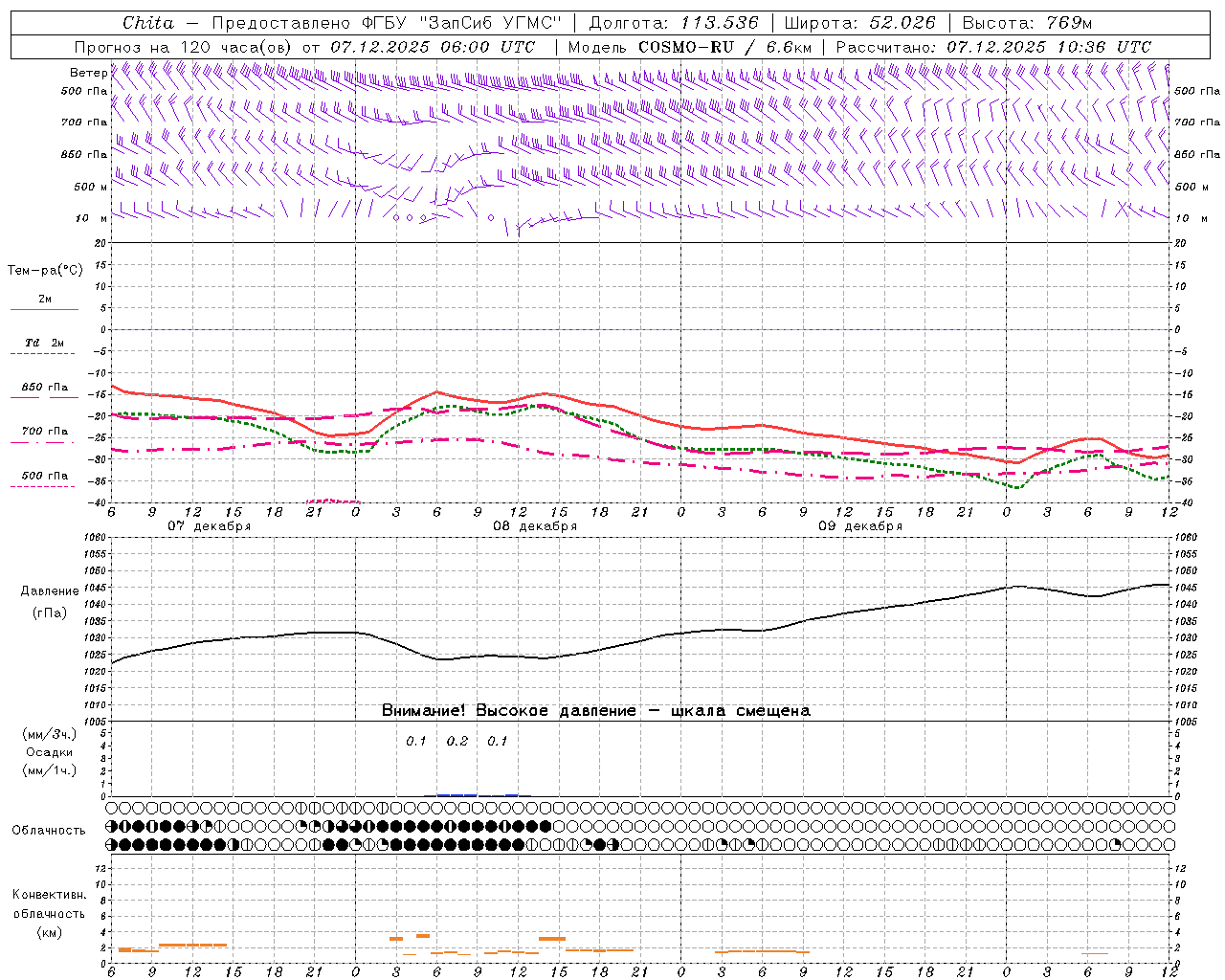Click the "(мм/1ч.)" precipitation unit label
This screenshot has width=1225, height=980.
point(50,770)
